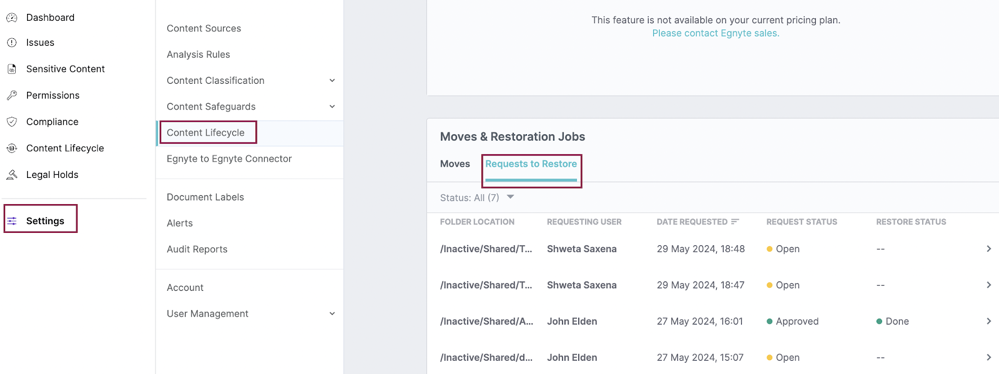This screenshot has height=374, width=999.
Task: Click the date 29 May 2024, 18:47
Action: (700, 285)
